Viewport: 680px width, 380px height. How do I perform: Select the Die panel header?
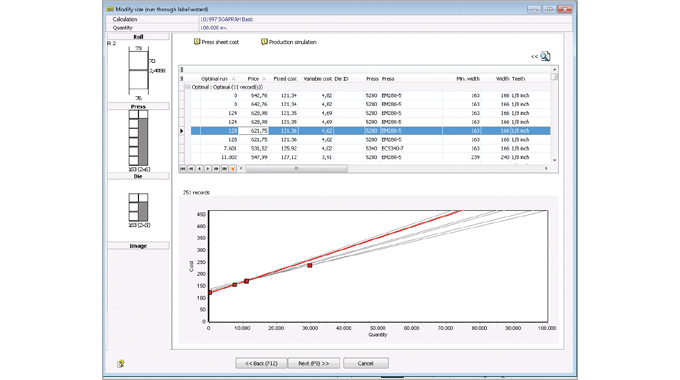(138, 176)
